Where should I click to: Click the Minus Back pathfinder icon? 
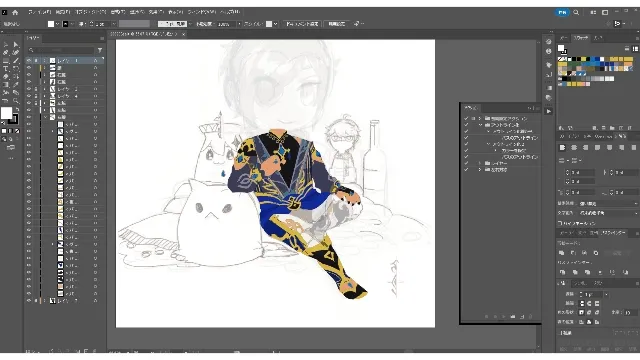pyautogui.click(x=626, y=272)
